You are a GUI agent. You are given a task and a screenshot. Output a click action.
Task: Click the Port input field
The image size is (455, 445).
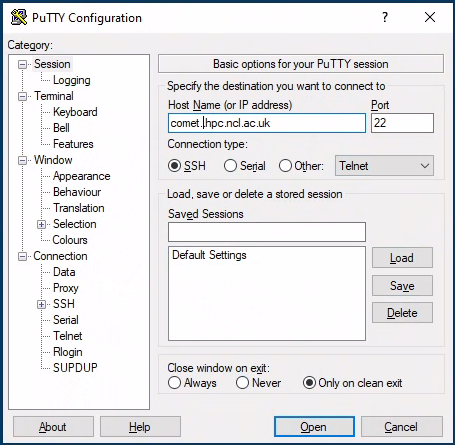pyautogui.click(x=402, y=123)
